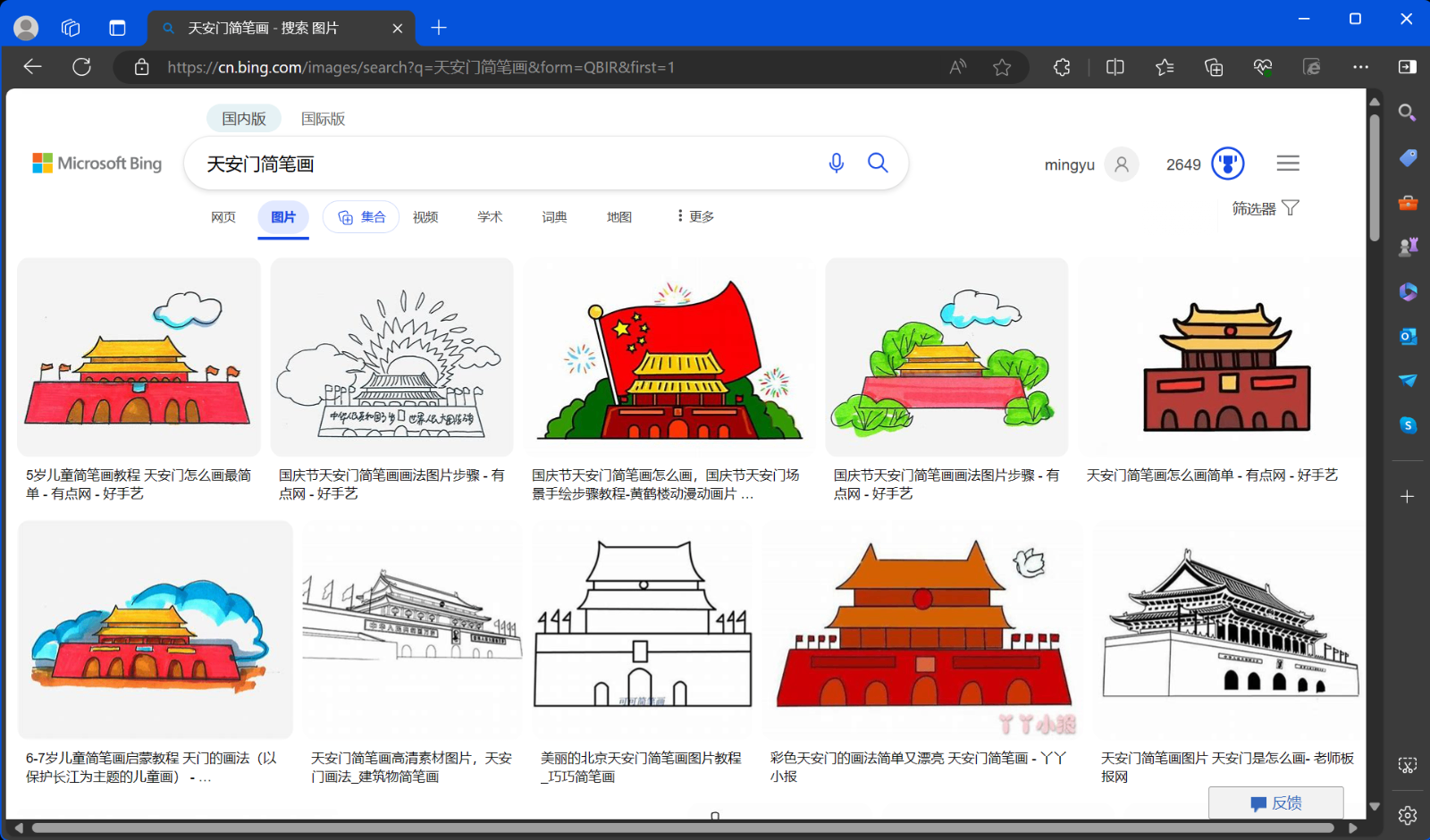
Task: Start a voice search with the microphone
Action: (x=836, y=163)
